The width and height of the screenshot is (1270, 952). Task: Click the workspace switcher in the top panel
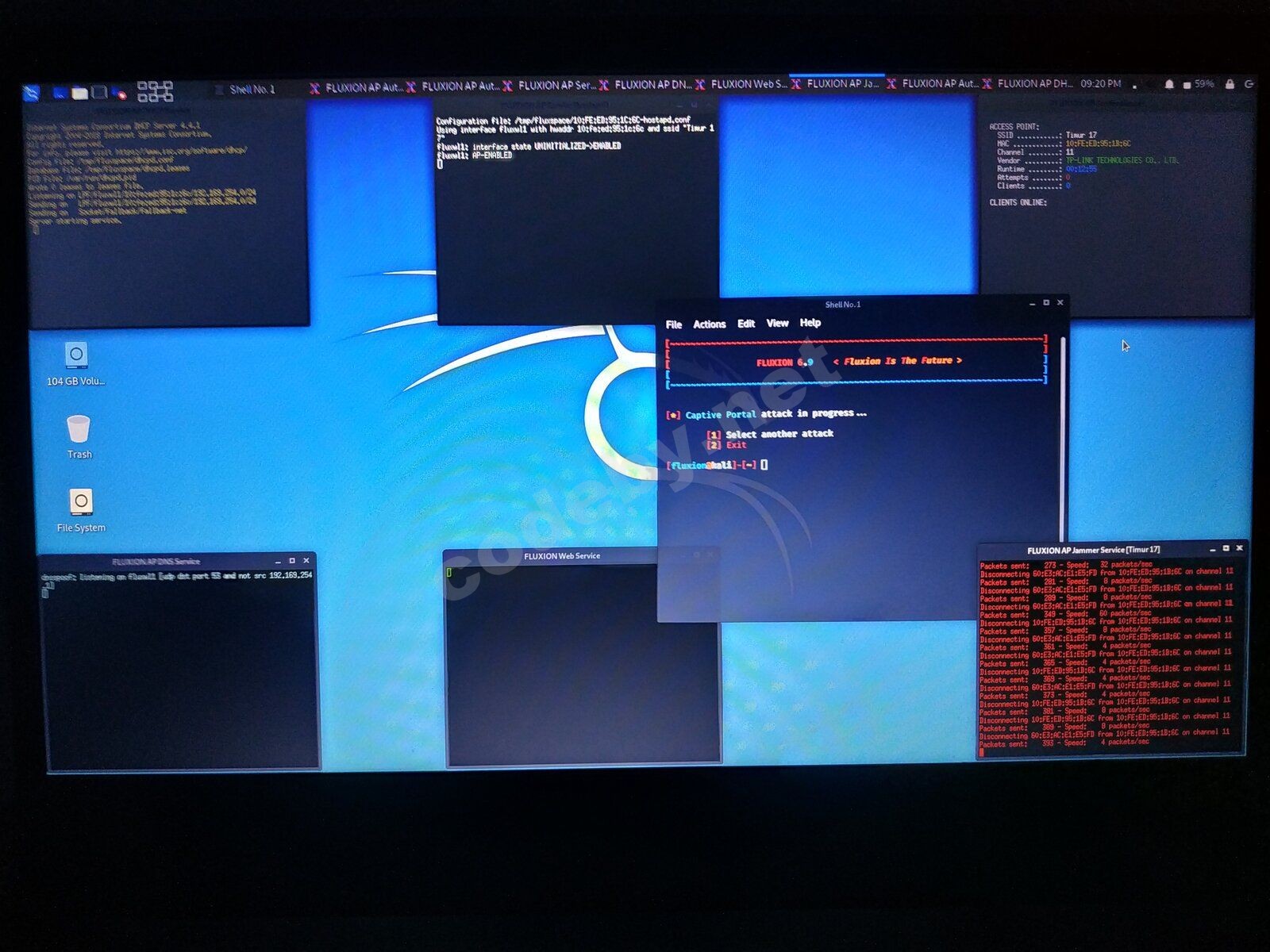[155, 91]
